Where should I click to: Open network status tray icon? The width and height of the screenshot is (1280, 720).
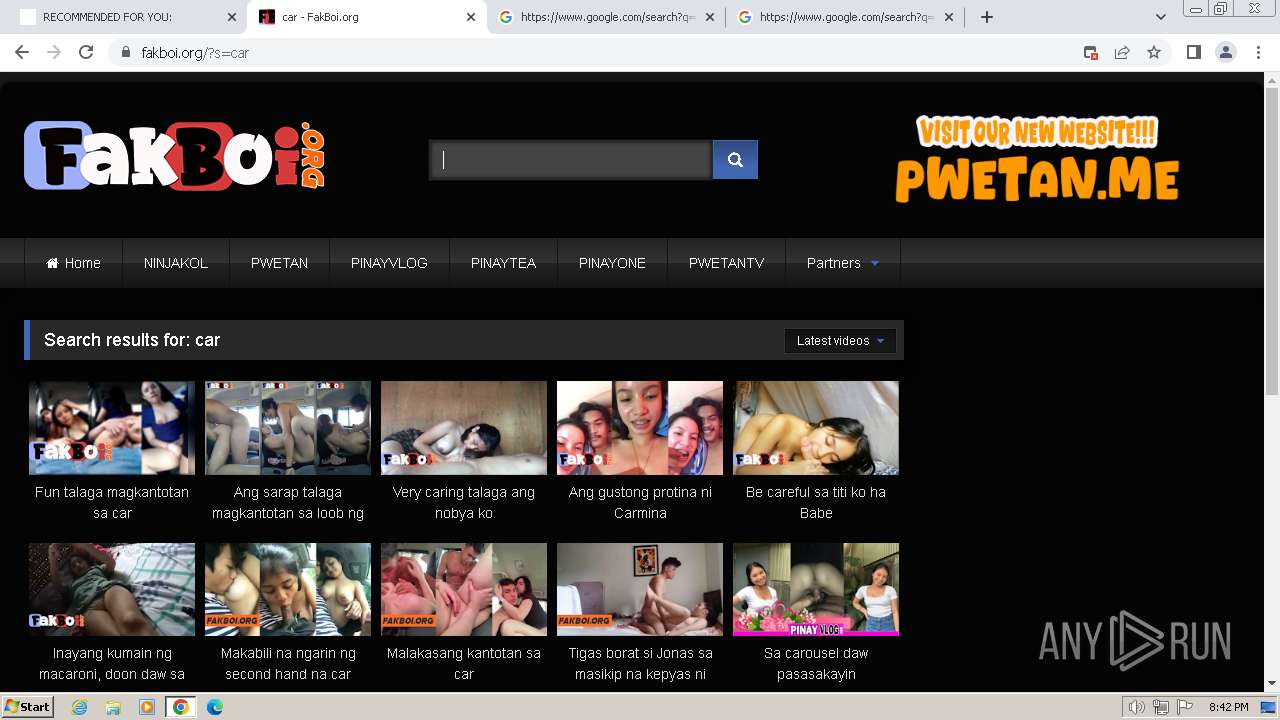point(1161,707)
